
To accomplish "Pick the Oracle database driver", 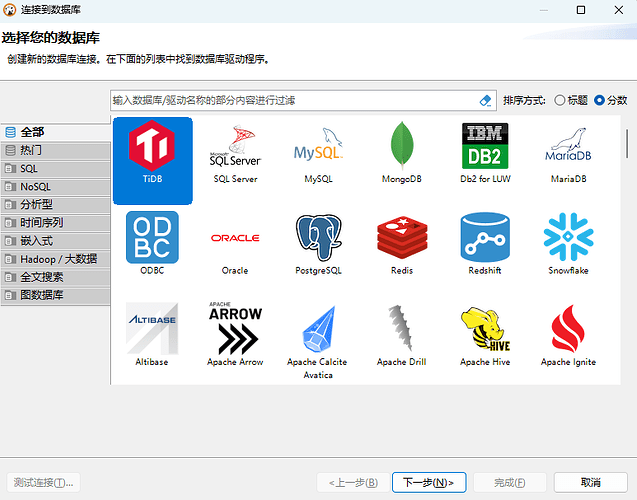I will point(235,245).
